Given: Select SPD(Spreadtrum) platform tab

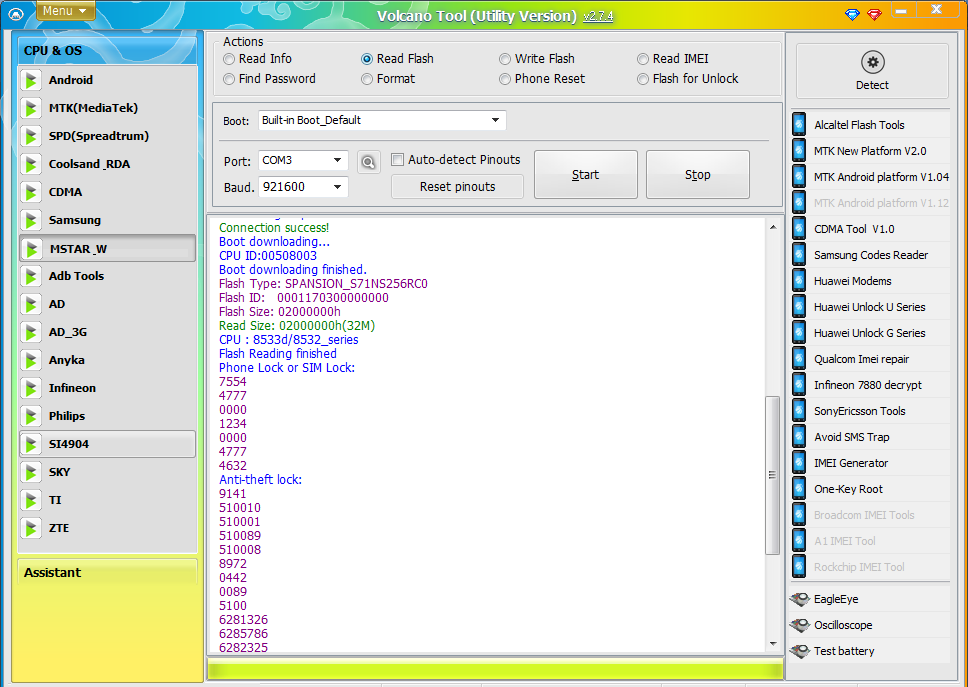Looking at the screenshot, I should pos(107,136).
